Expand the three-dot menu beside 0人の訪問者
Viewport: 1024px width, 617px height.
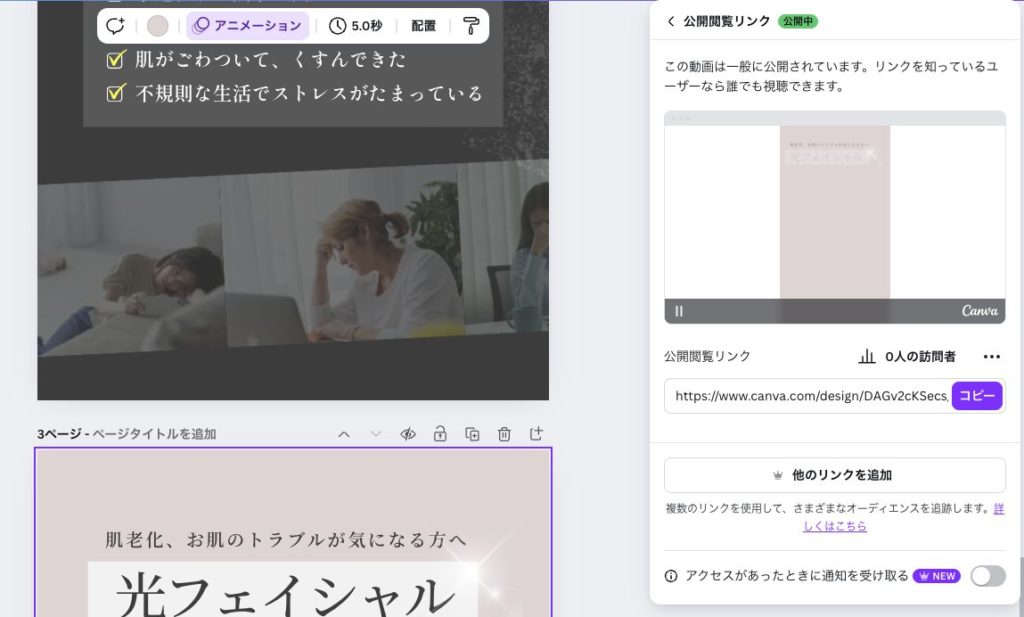[x=991, y=356]
